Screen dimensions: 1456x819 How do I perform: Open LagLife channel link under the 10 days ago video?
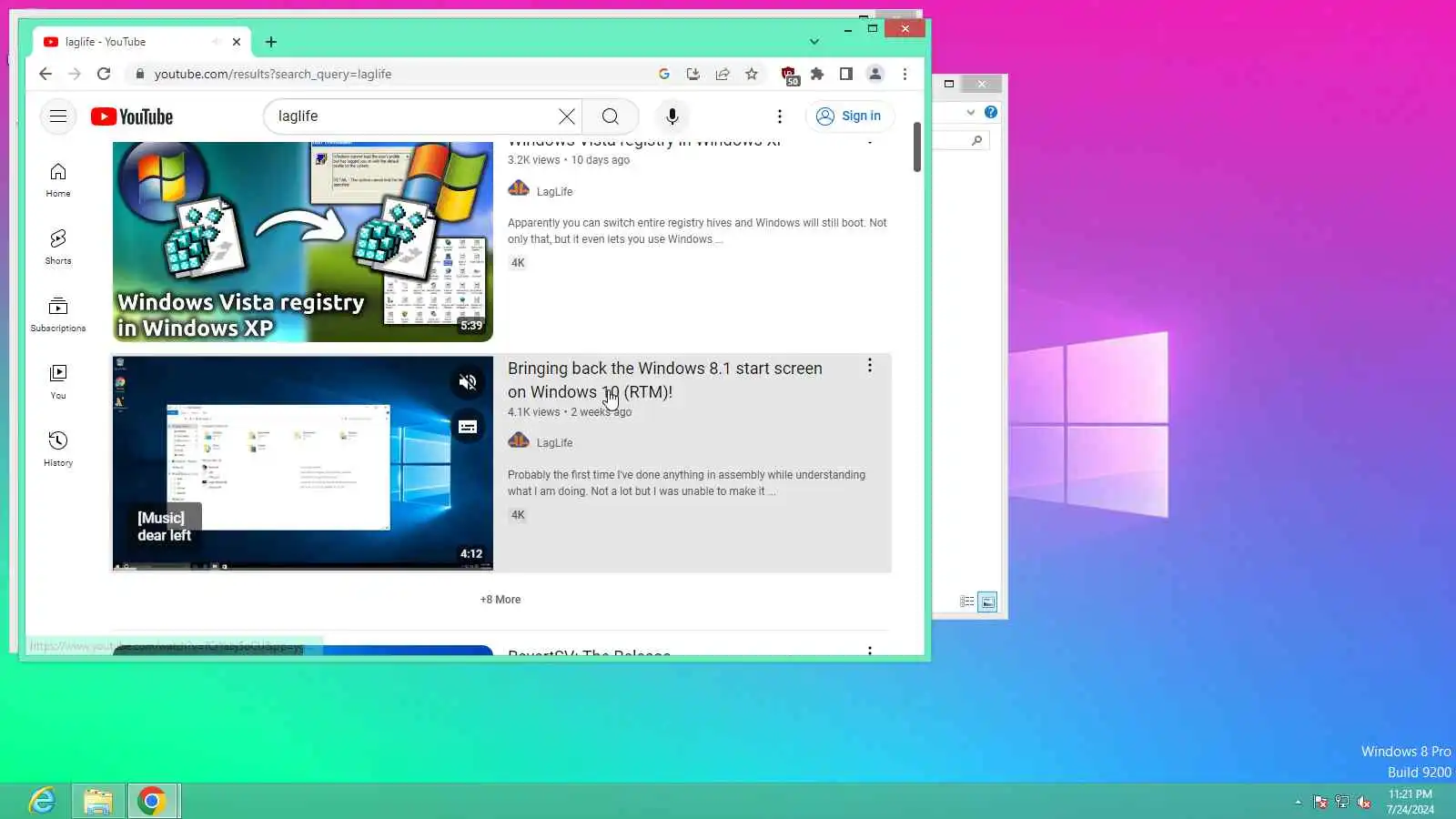click(x=555, y=192)
